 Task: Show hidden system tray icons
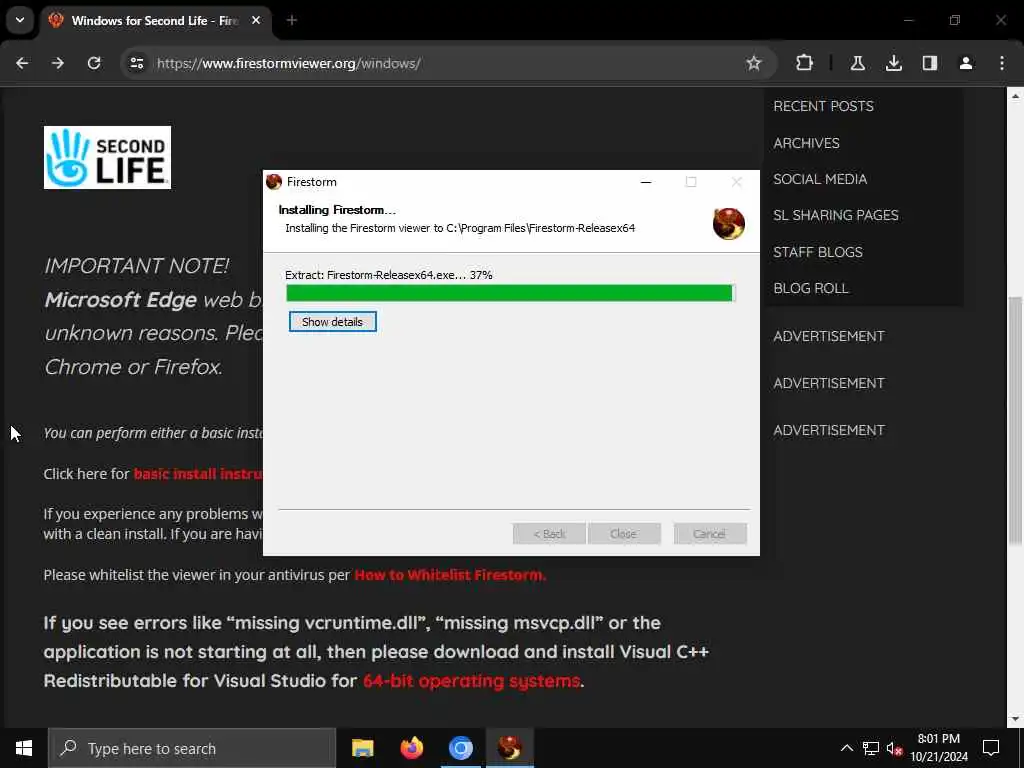pyautogui.click(x=846, y=748)
